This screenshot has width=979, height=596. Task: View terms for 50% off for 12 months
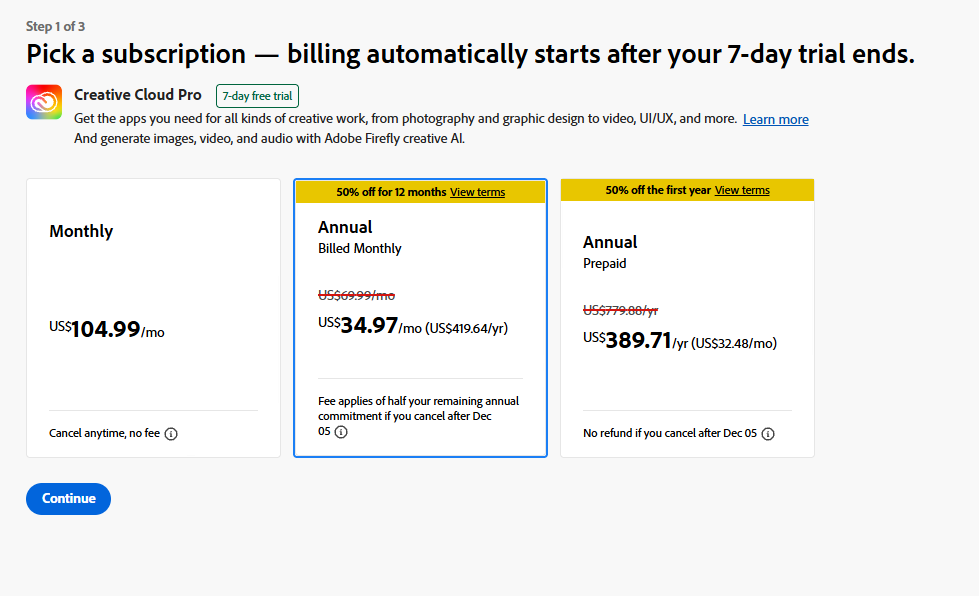coord(477,192)
